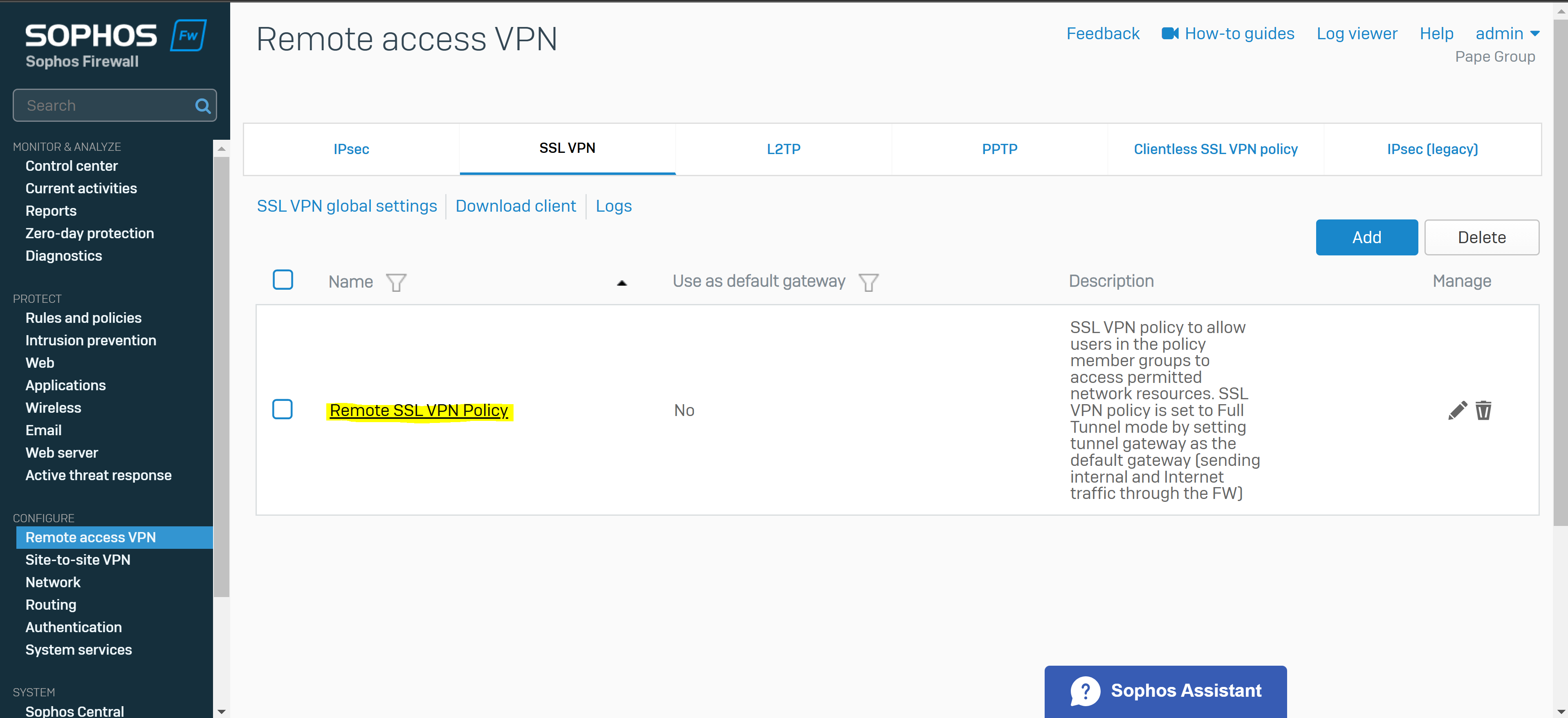Toggle the select-all checkbox in table header
Viewport: 1568px width, 718px height.
pyautogui.click(x=283, y=280)
